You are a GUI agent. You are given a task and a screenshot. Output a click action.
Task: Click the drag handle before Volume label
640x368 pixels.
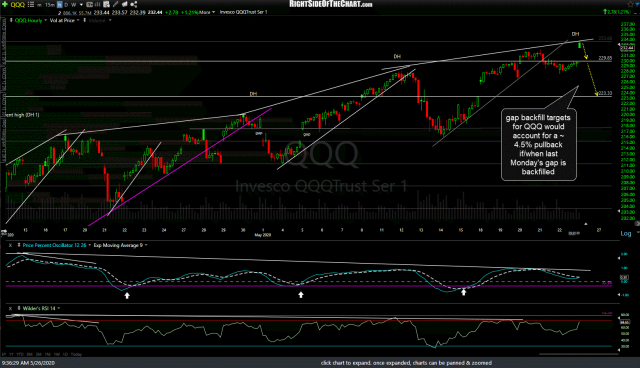(x=84, y=20)
